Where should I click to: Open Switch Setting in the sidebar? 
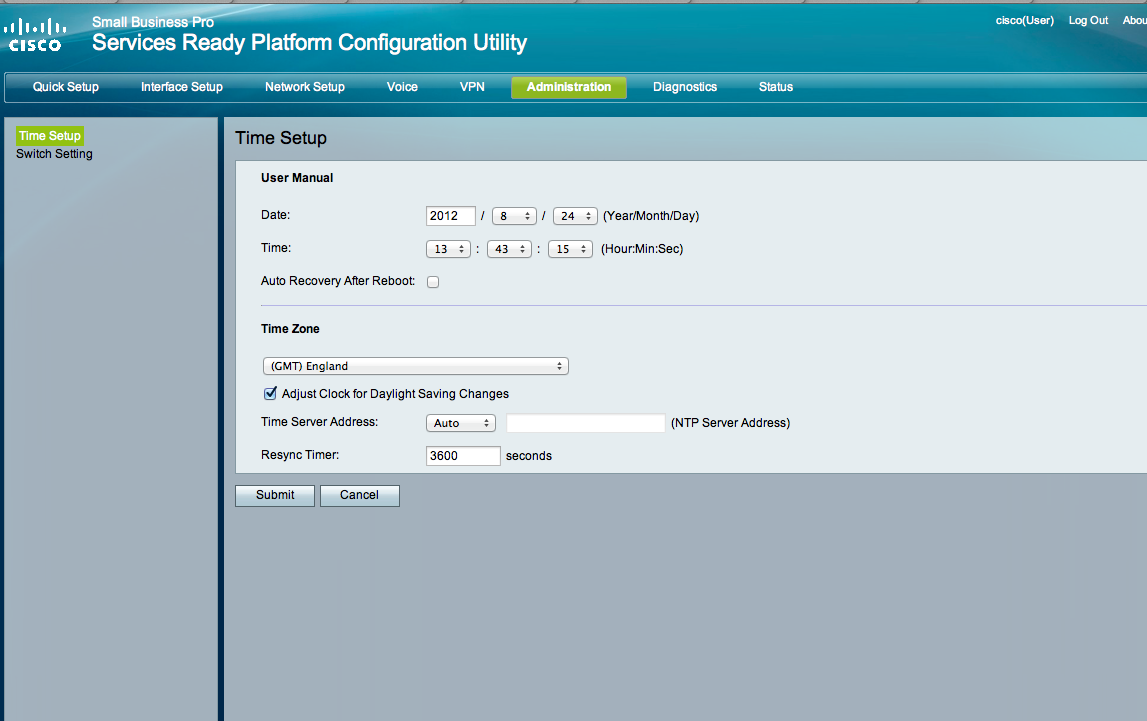pyautogui.click(x=54, y=154)
